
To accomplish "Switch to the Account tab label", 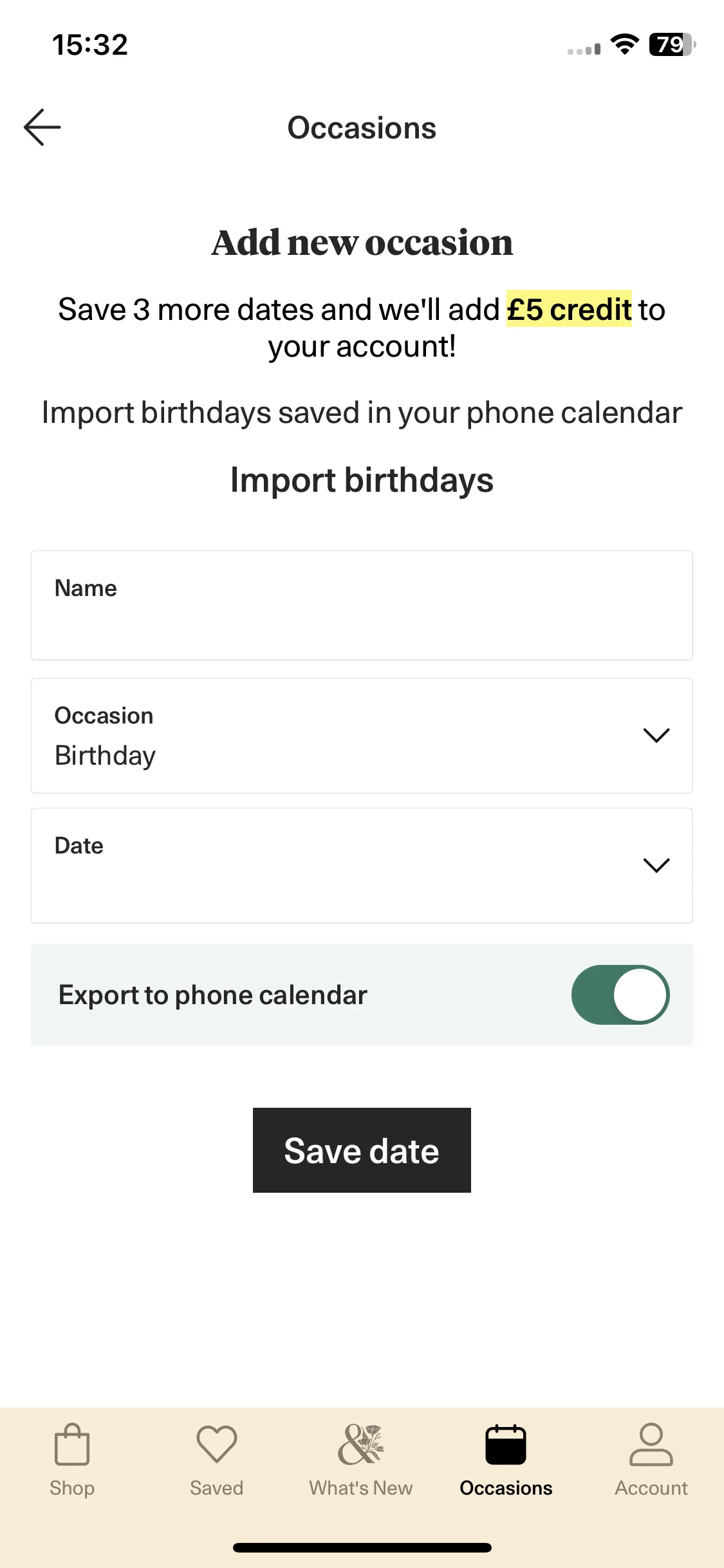I will point(651,1488).
